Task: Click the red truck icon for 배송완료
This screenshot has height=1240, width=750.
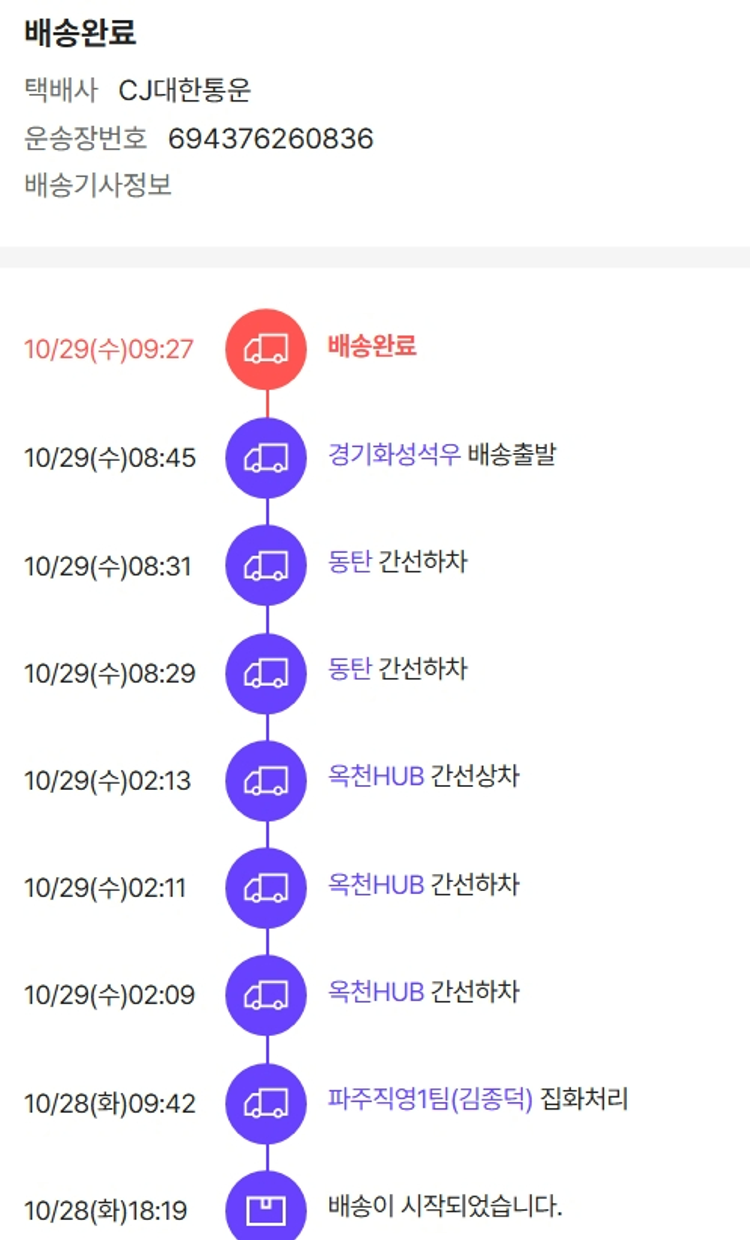Action: point(266,349)
